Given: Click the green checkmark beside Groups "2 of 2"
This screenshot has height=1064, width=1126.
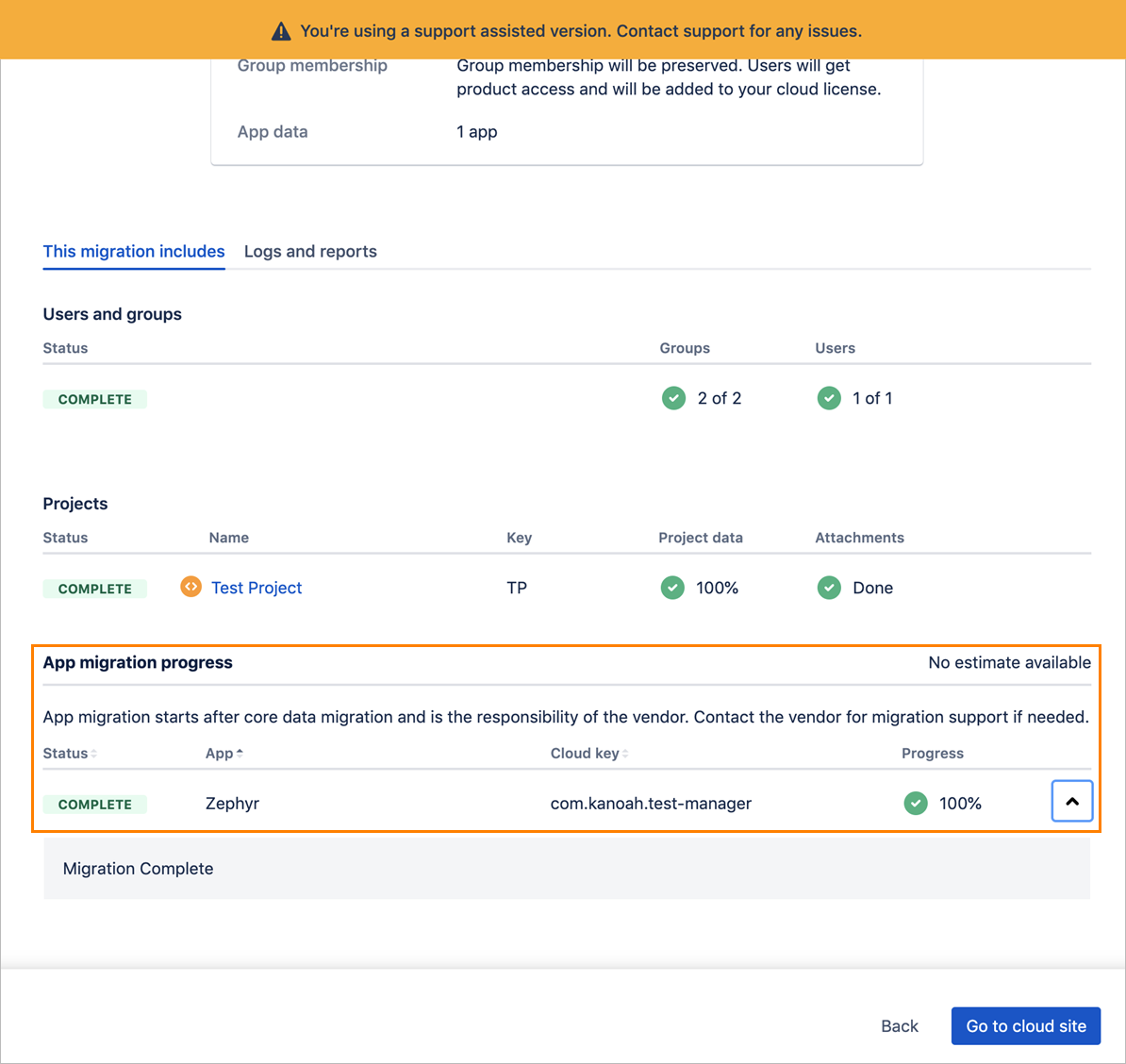Looking at the screenshot, I should pyautogui.click(x=673, y=398).
